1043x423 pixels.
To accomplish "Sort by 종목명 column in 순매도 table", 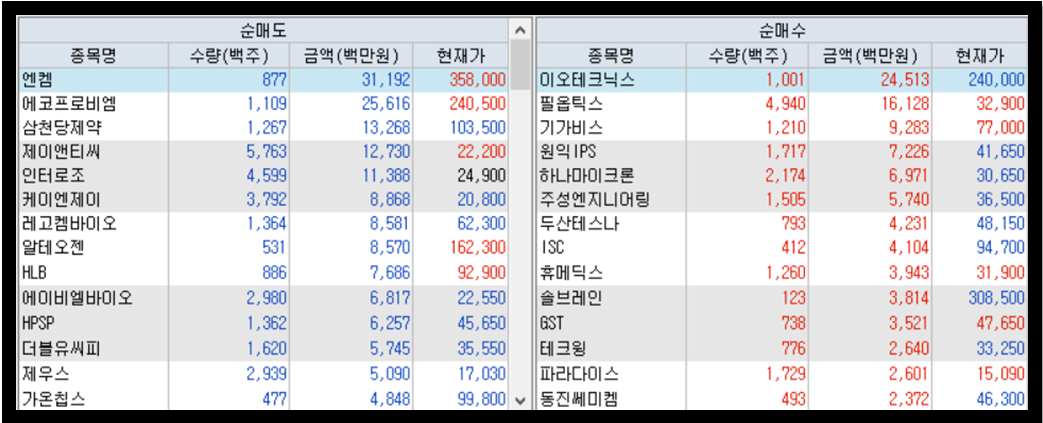I will (93, 55).
